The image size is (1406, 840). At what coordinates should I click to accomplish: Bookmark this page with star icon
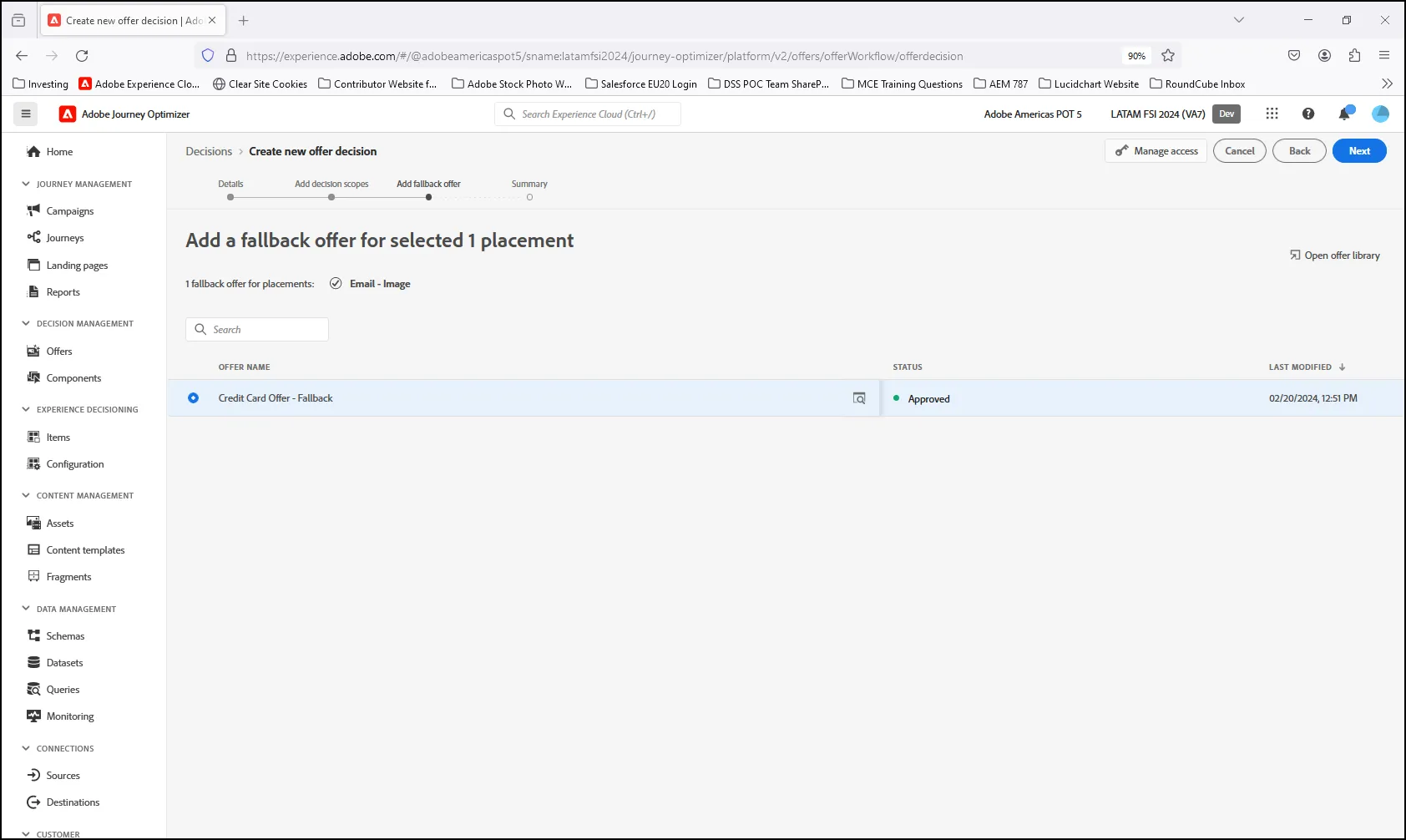(1168, 56)
